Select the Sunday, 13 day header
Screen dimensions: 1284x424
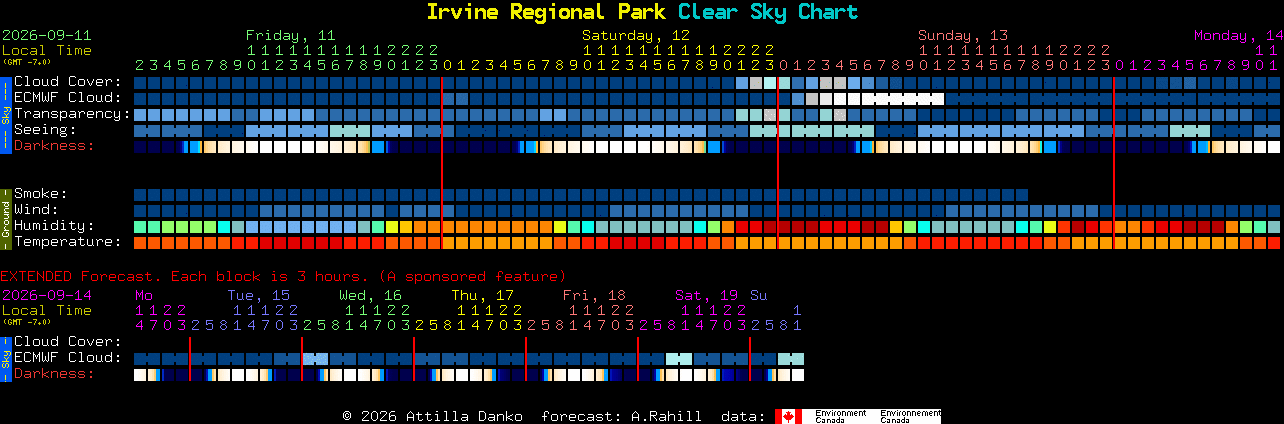point(963,35)
